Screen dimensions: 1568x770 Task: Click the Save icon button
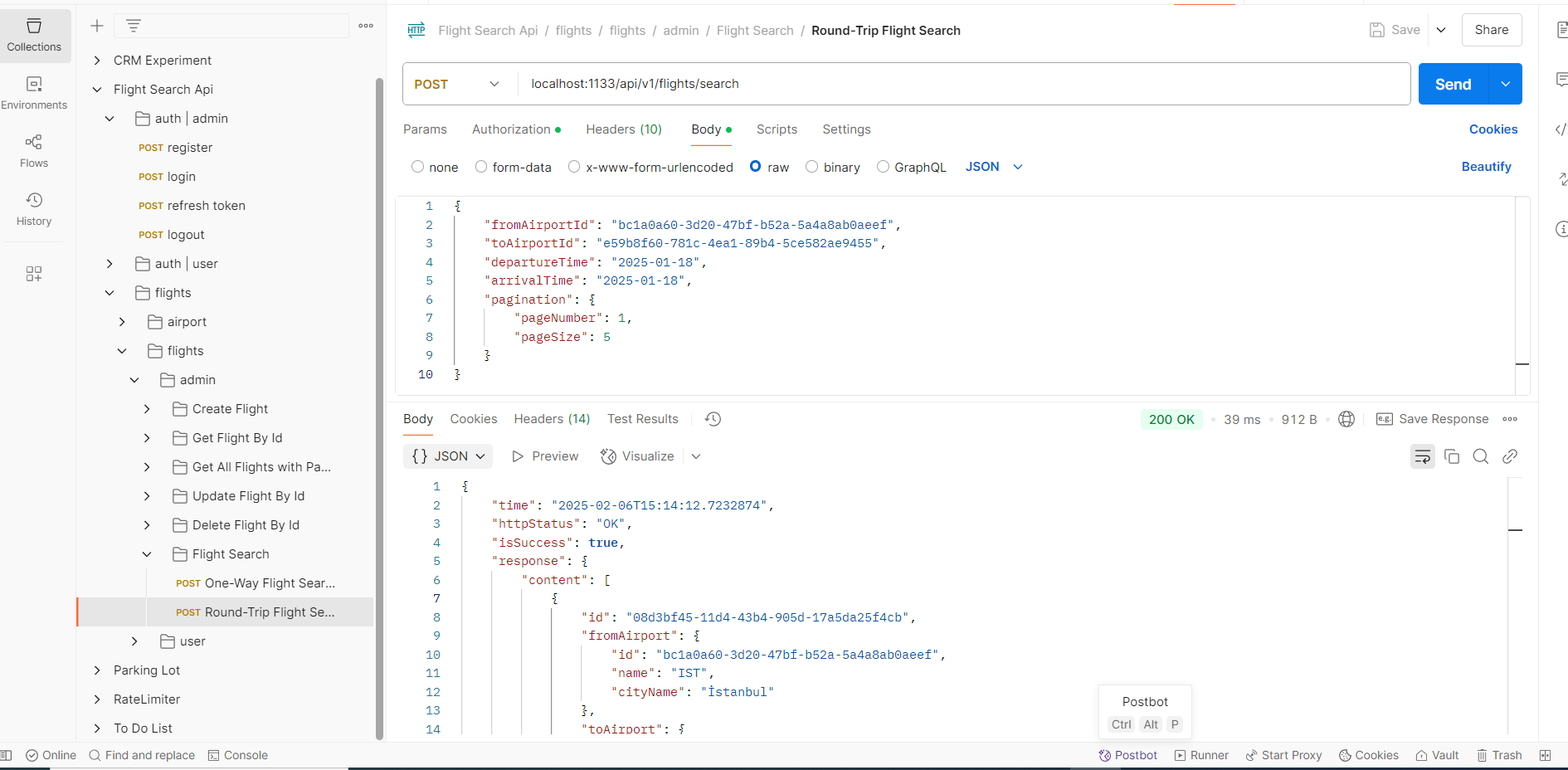point(1395,30)
